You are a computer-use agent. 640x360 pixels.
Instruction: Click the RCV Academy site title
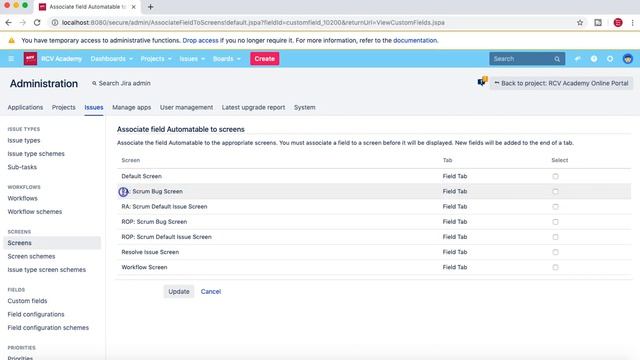click(x=62, y=59)
